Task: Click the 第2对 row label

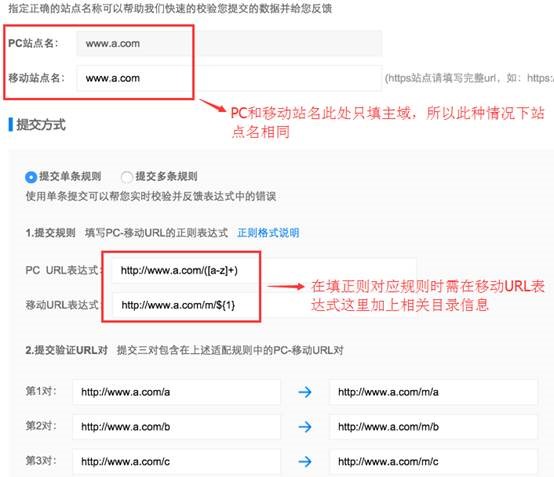Action: pos(41,426)
